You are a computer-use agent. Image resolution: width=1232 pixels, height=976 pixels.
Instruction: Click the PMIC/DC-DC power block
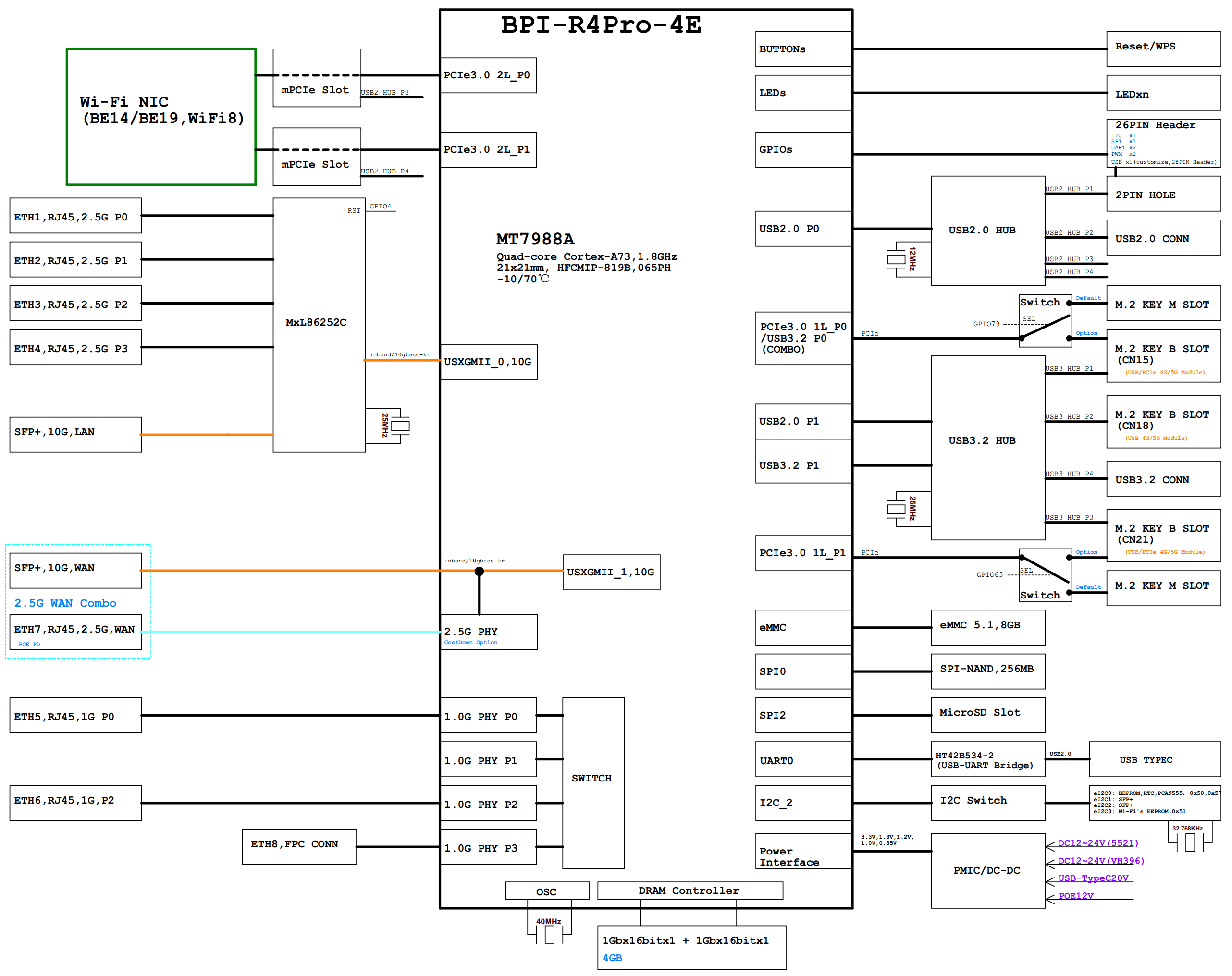pos(987,870)
